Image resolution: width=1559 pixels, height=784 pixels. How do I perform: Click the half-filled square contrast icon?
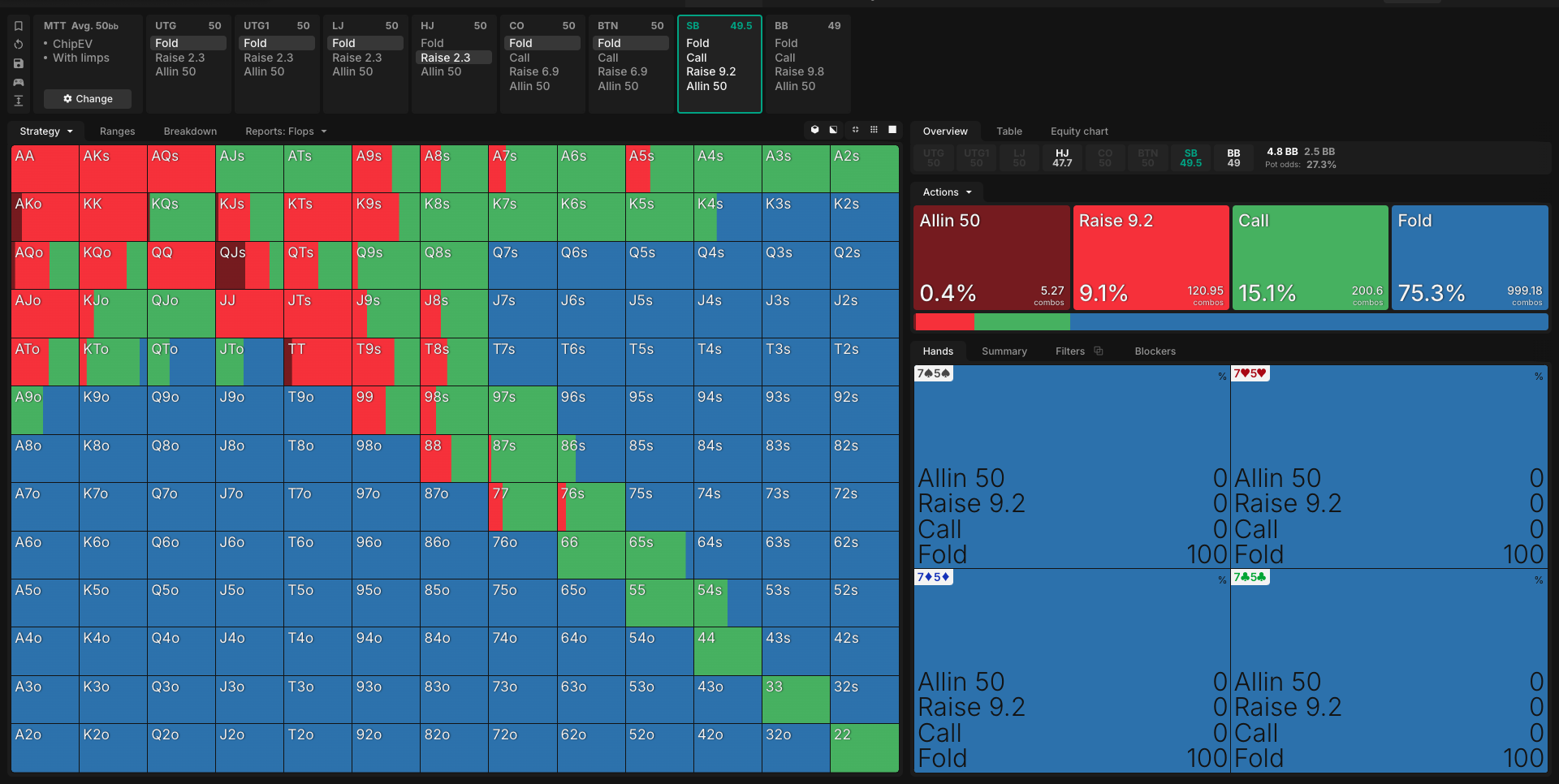coord(833,130)
